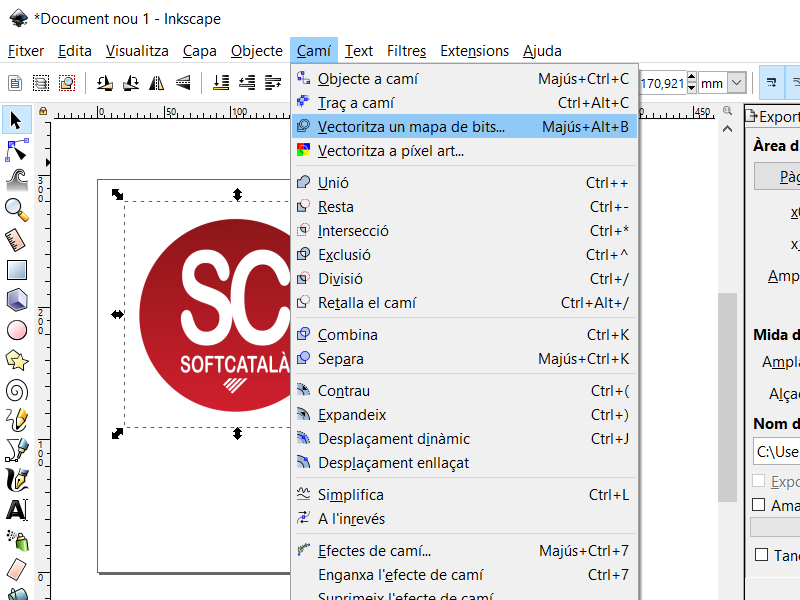Open the Fitxer menu

coord(26,51)
